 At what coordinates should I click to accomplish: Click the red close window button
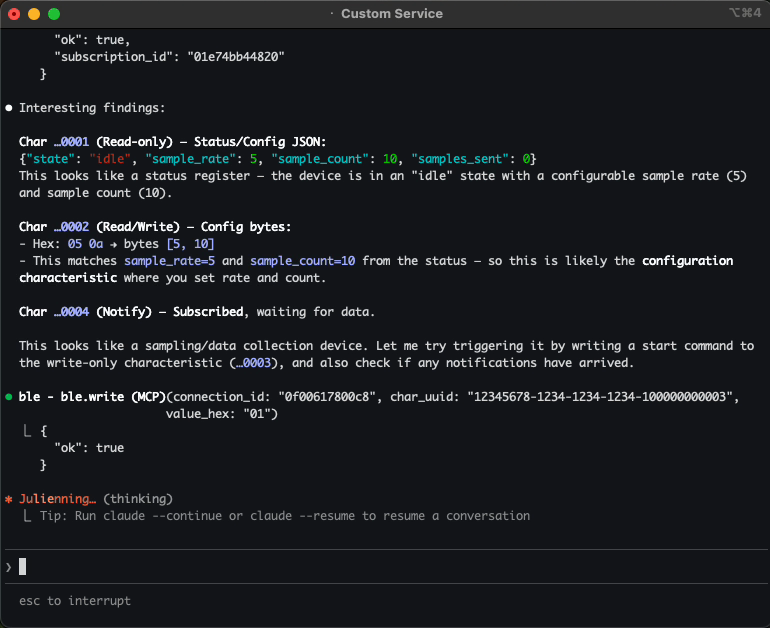point(14,14)
